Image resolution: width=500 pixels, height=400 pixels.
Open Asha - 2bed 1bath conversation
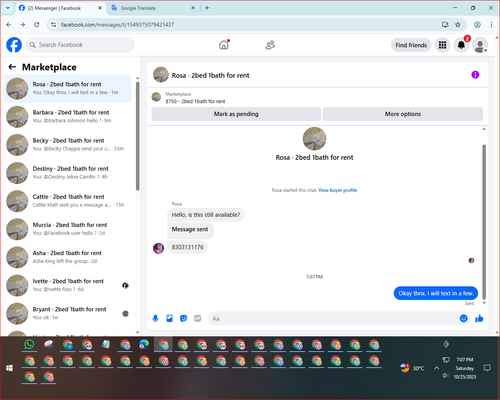click(x=68, y=257)
